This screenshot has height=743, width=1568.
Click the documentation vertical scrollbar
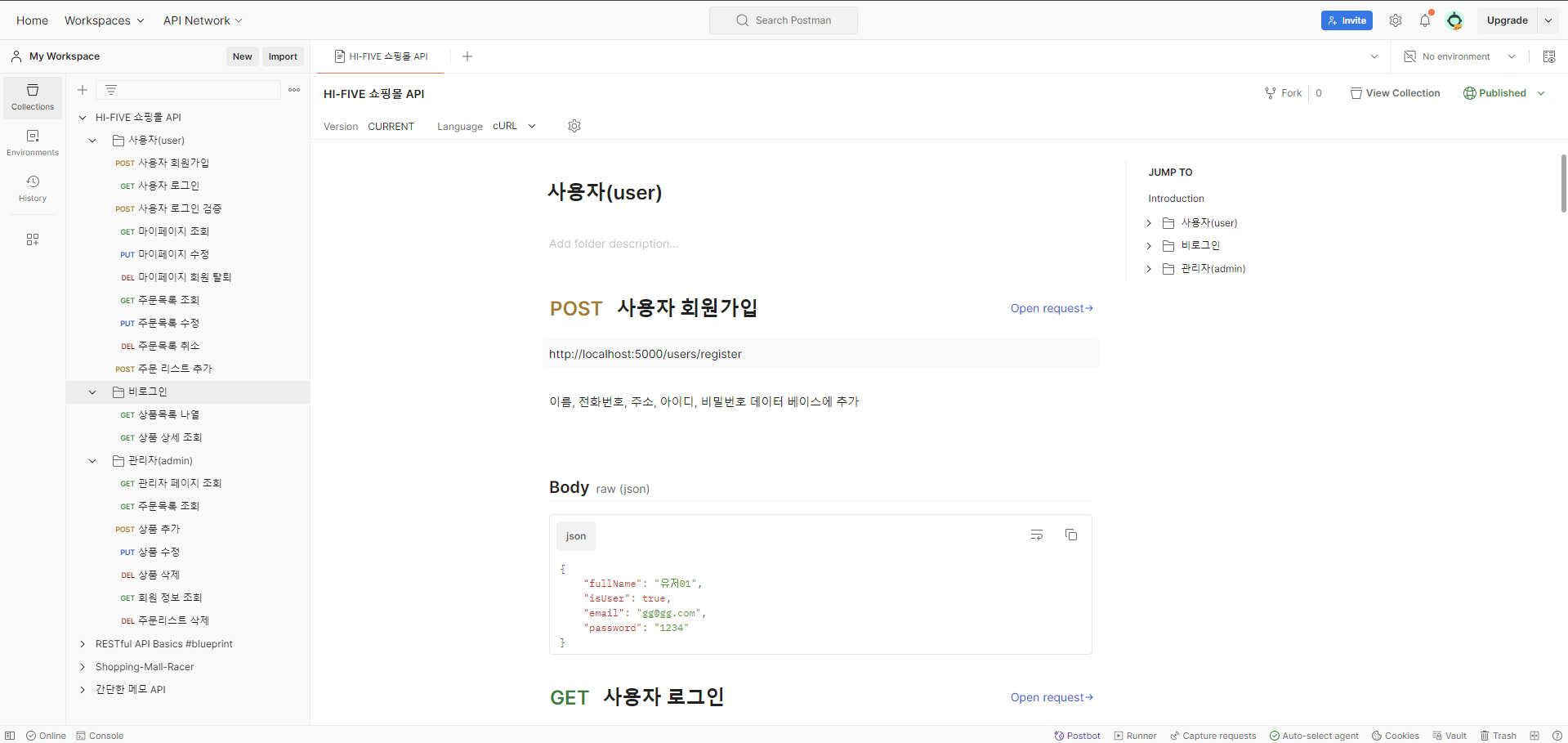tap(1564, 184)
